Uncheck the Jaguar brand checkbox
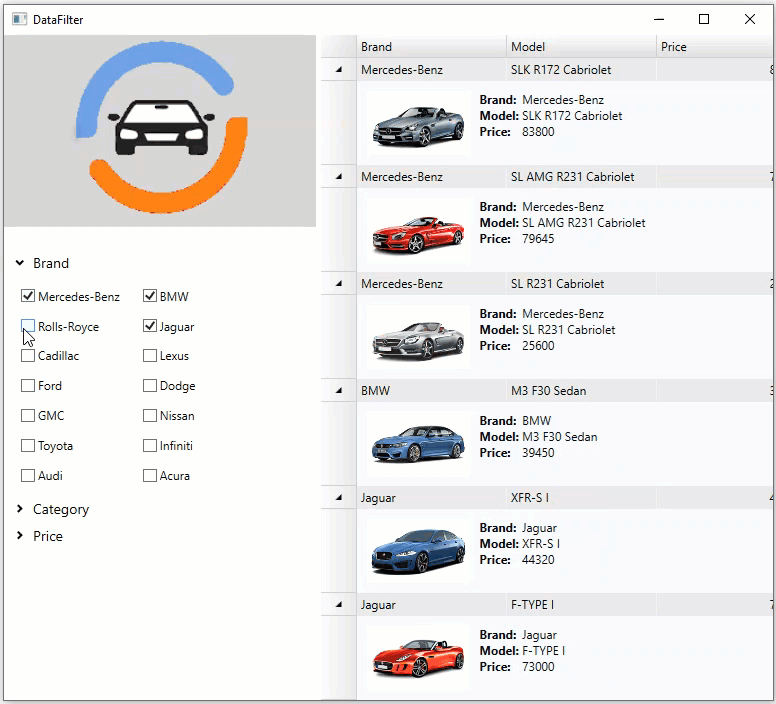Image resolution: width=776 pixels, height=704 pixels. pos(149,326)
